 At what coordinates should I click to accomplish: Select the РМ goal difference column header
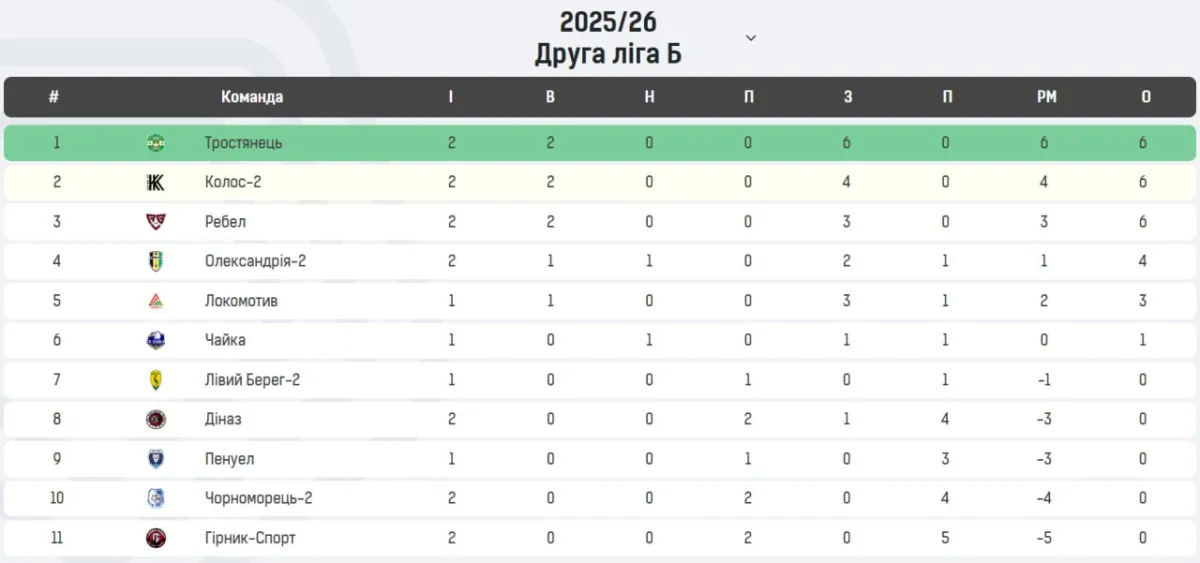(x=1046, y=97)
